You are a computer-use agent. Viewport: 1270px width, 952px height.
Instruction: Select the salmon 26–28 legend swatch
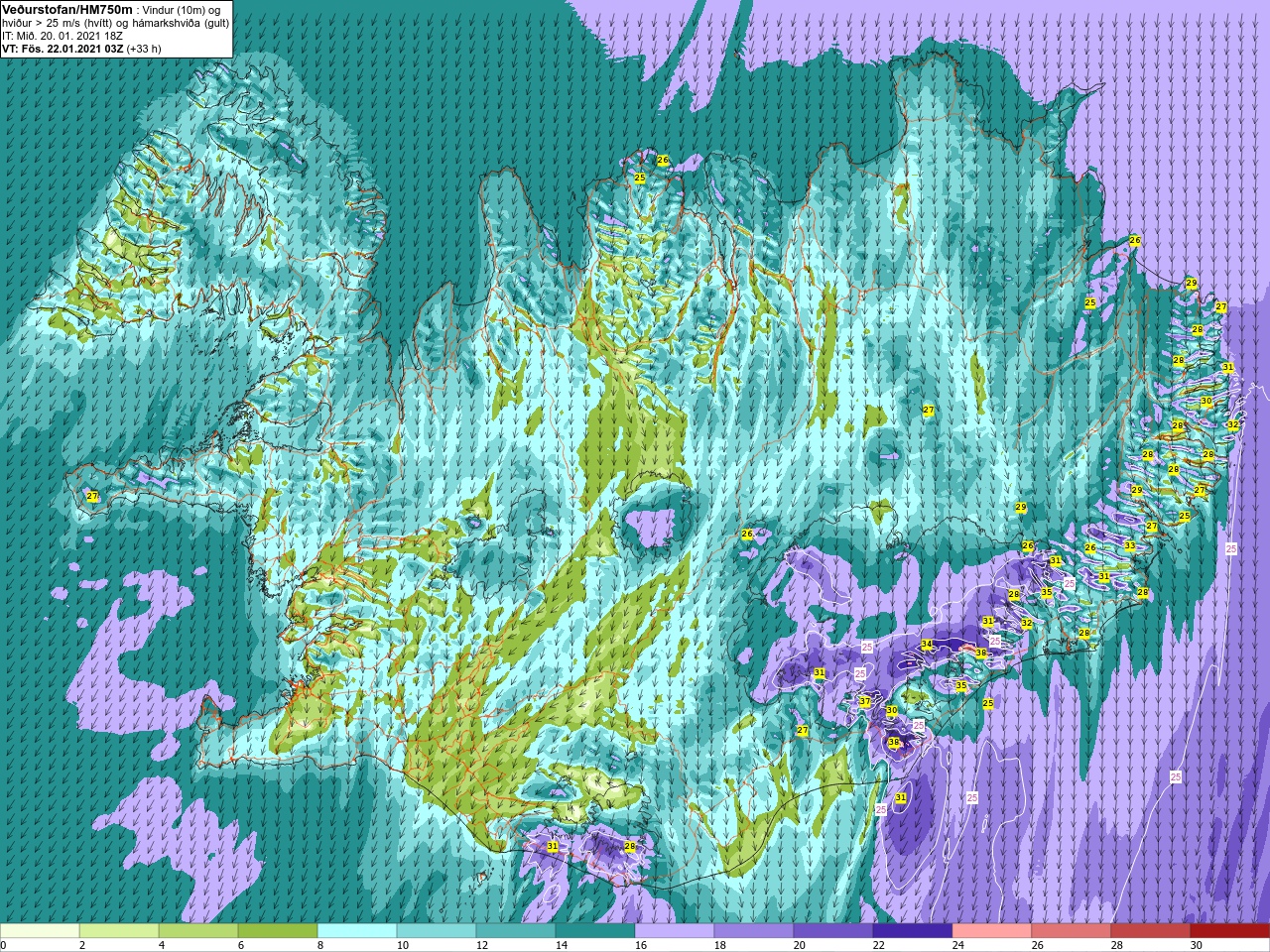point(1072,931)
